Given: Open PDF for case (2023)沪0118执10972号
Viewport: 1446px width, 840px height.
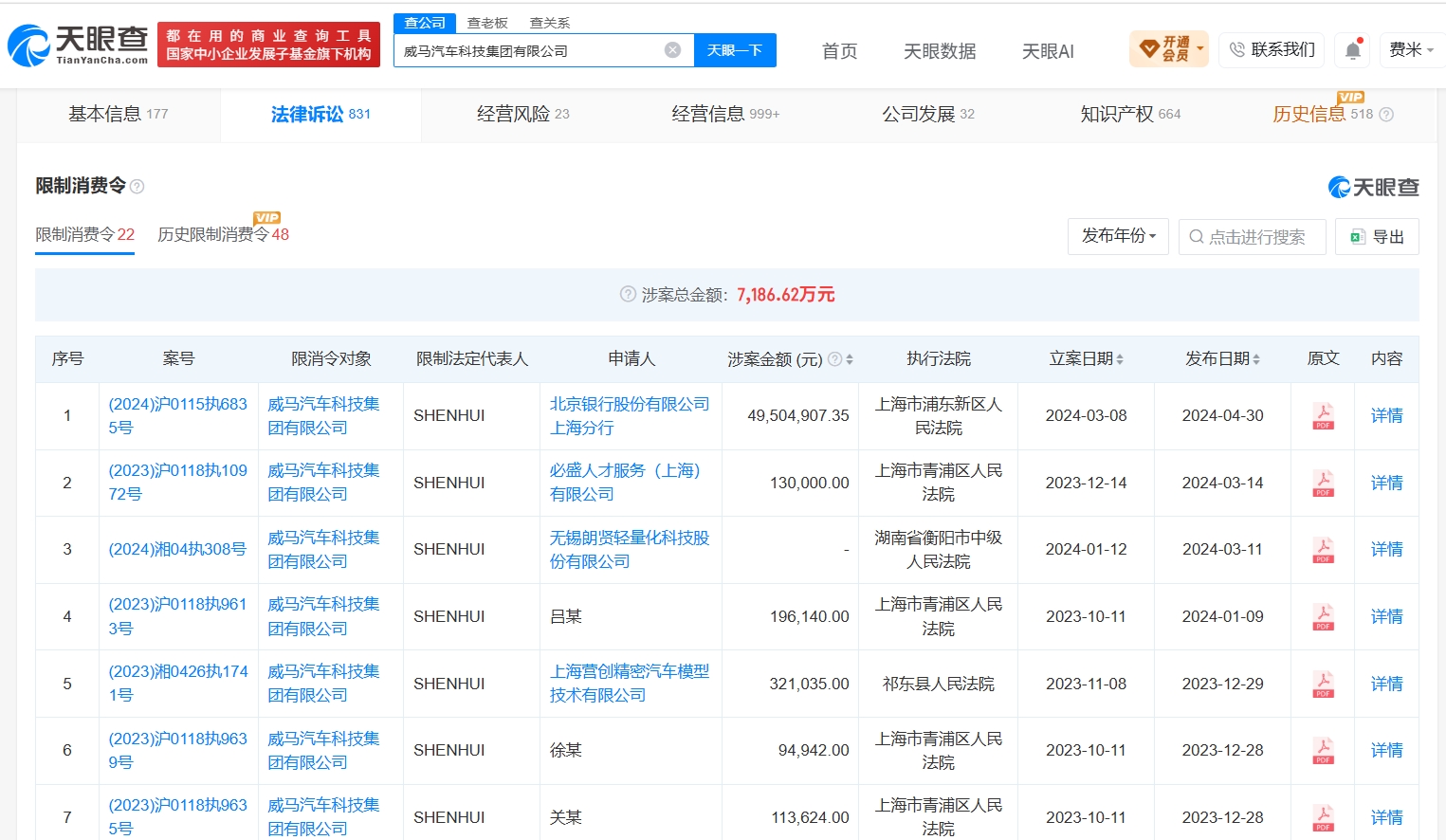Looking at the screenshot, I should [1323, 483].
